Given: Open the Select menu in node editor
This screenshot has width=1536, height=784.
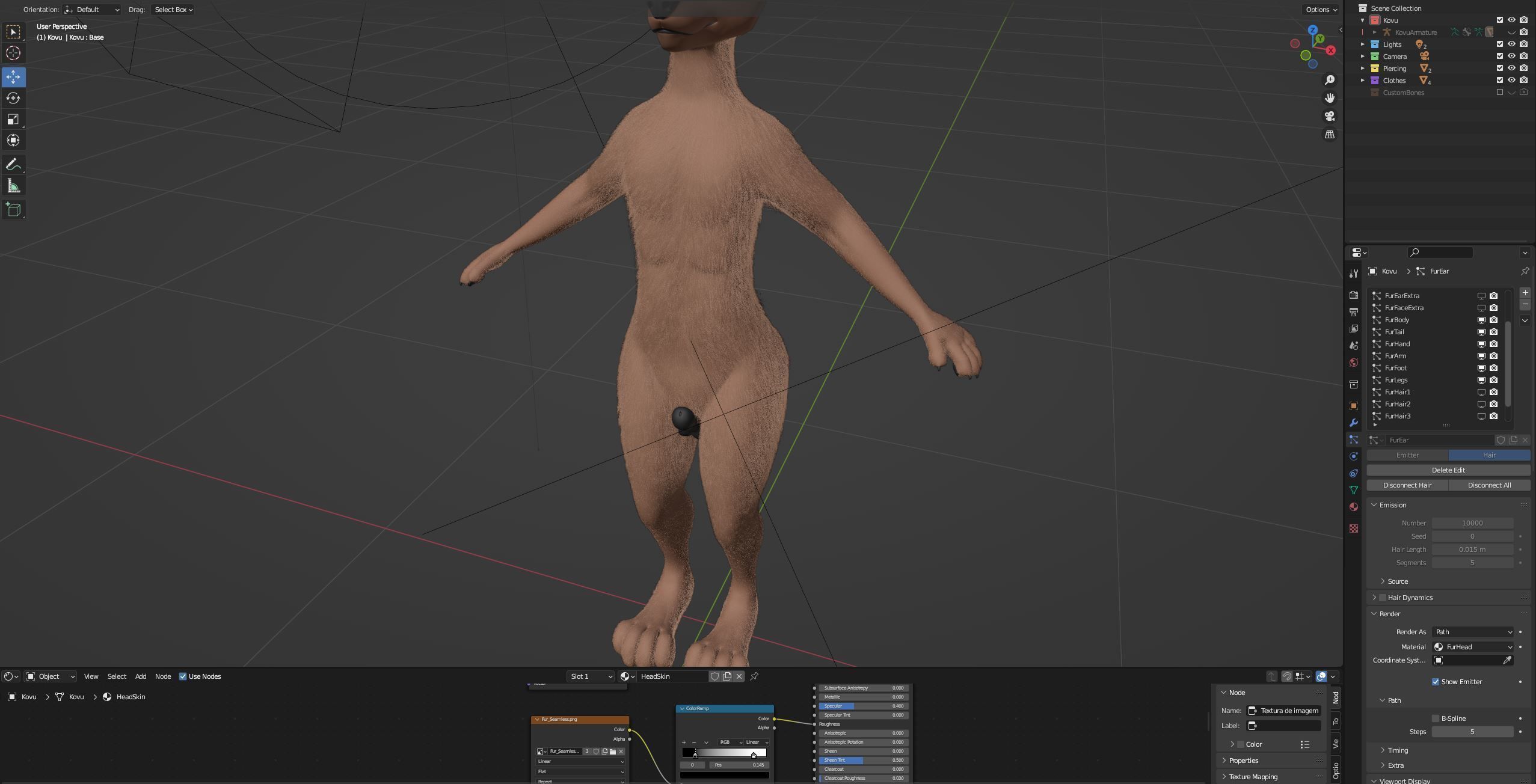Looking at the screenshot, I should click(117, 676).
